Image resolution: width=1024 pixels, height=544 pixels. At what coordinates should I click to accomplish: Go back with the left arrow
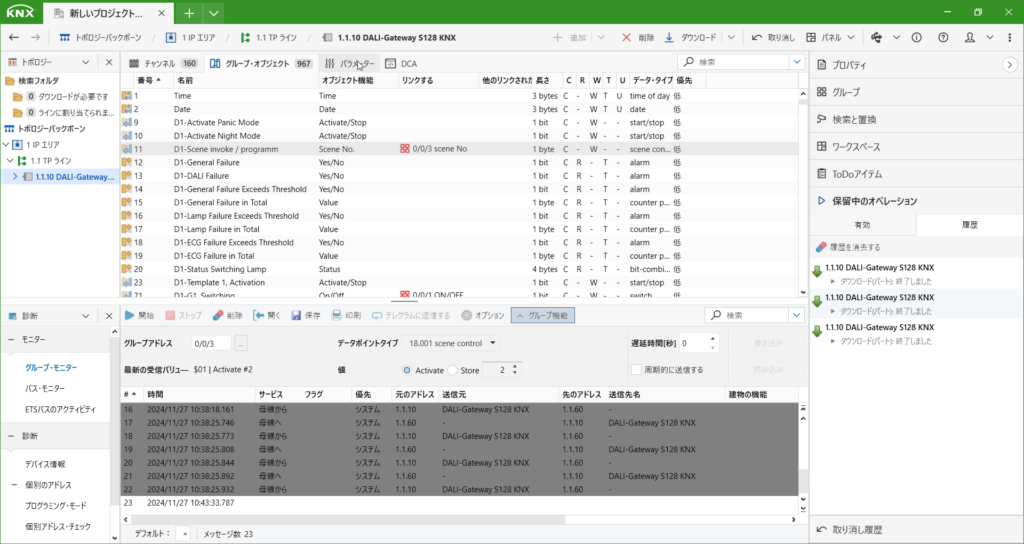point(14,38)
